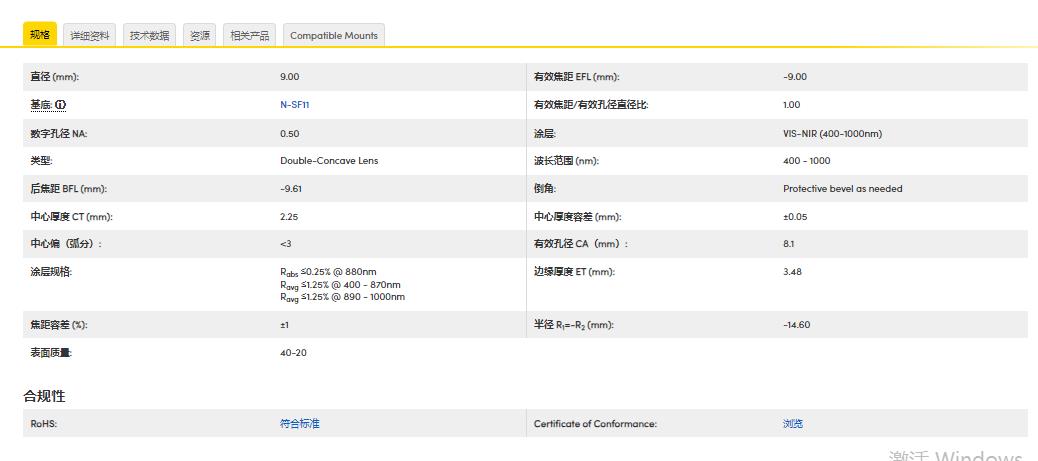
Task: Click the 倒角 label
Action: [x=545, y=189]
